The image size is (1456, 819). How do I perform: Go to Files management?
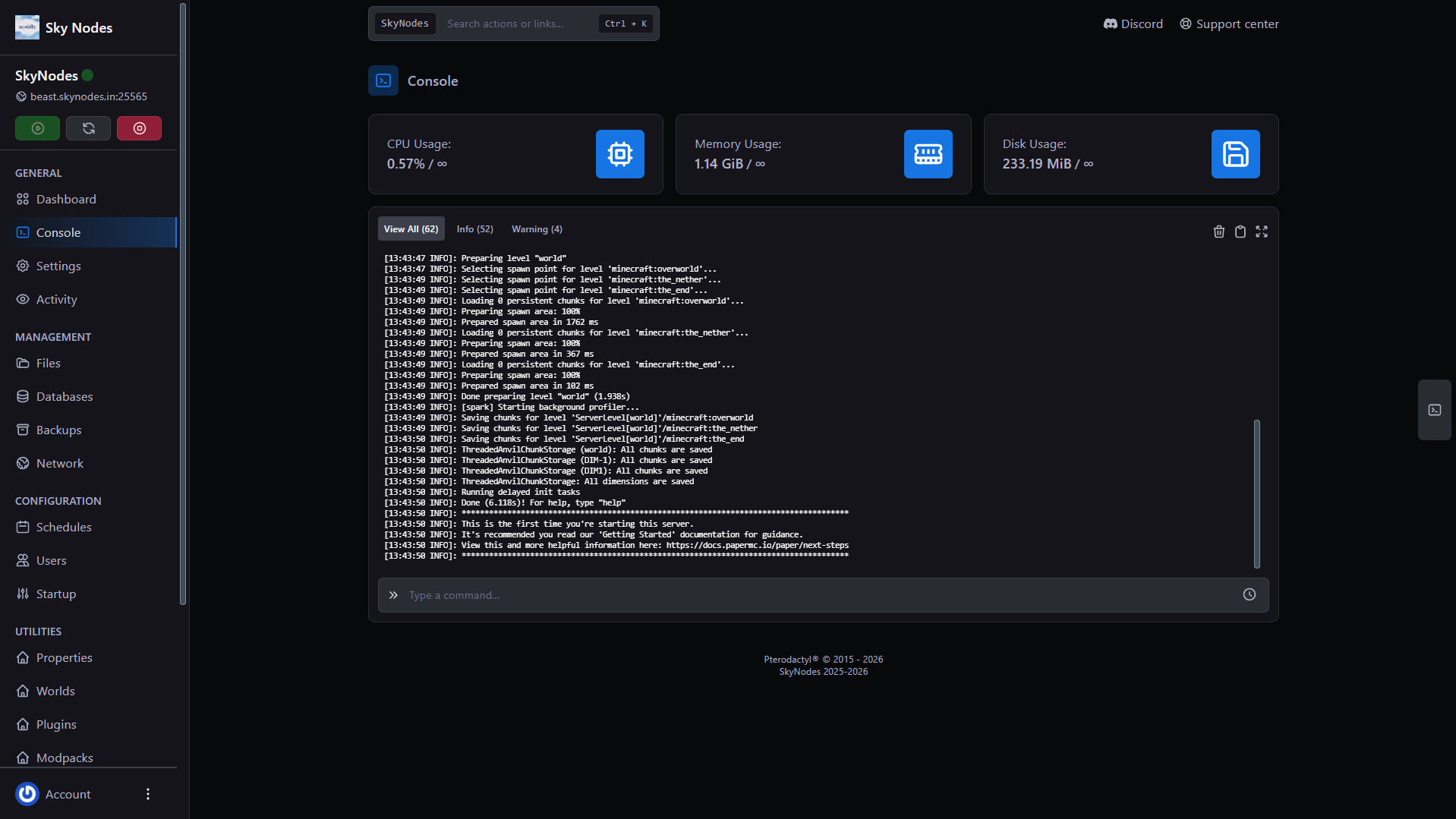click(88, 363)
